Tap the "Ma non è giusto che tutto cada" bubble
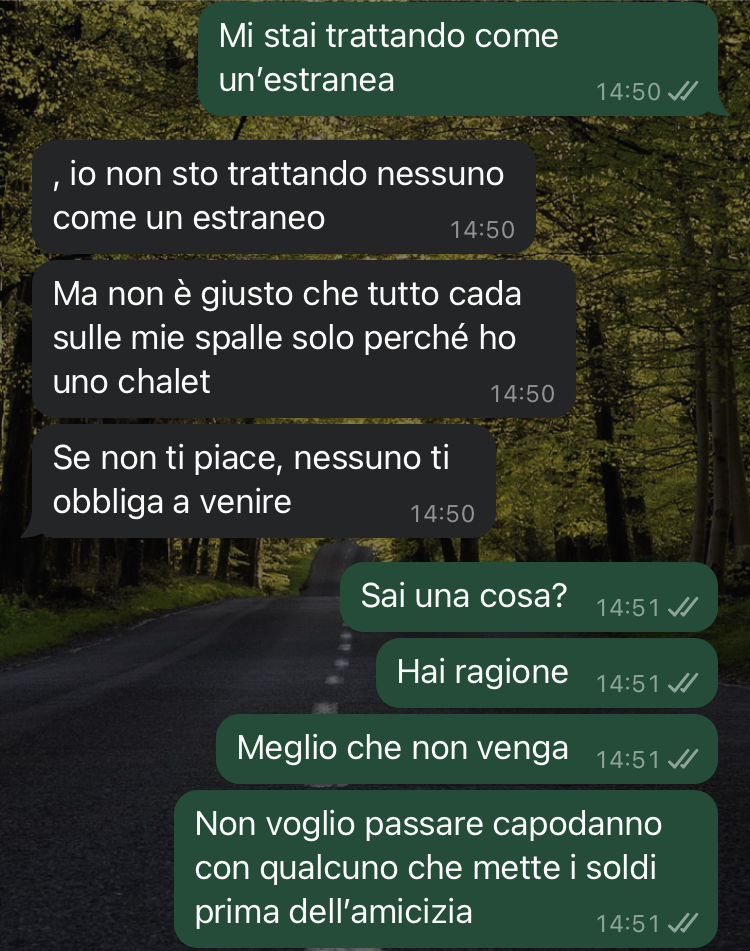 304,339
